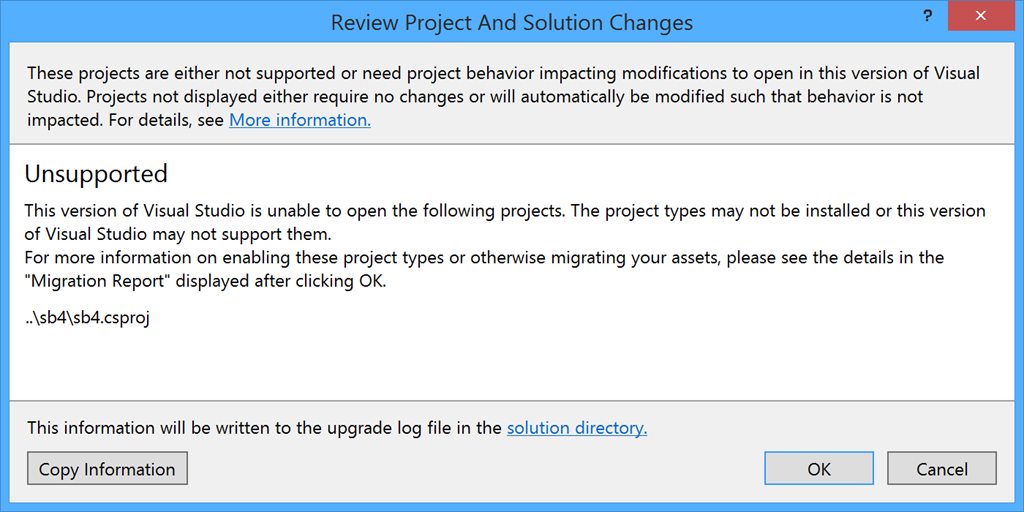Click the line starting "For more information on enabling"
The image size is (1024, 512).
(x=485, y=257)
